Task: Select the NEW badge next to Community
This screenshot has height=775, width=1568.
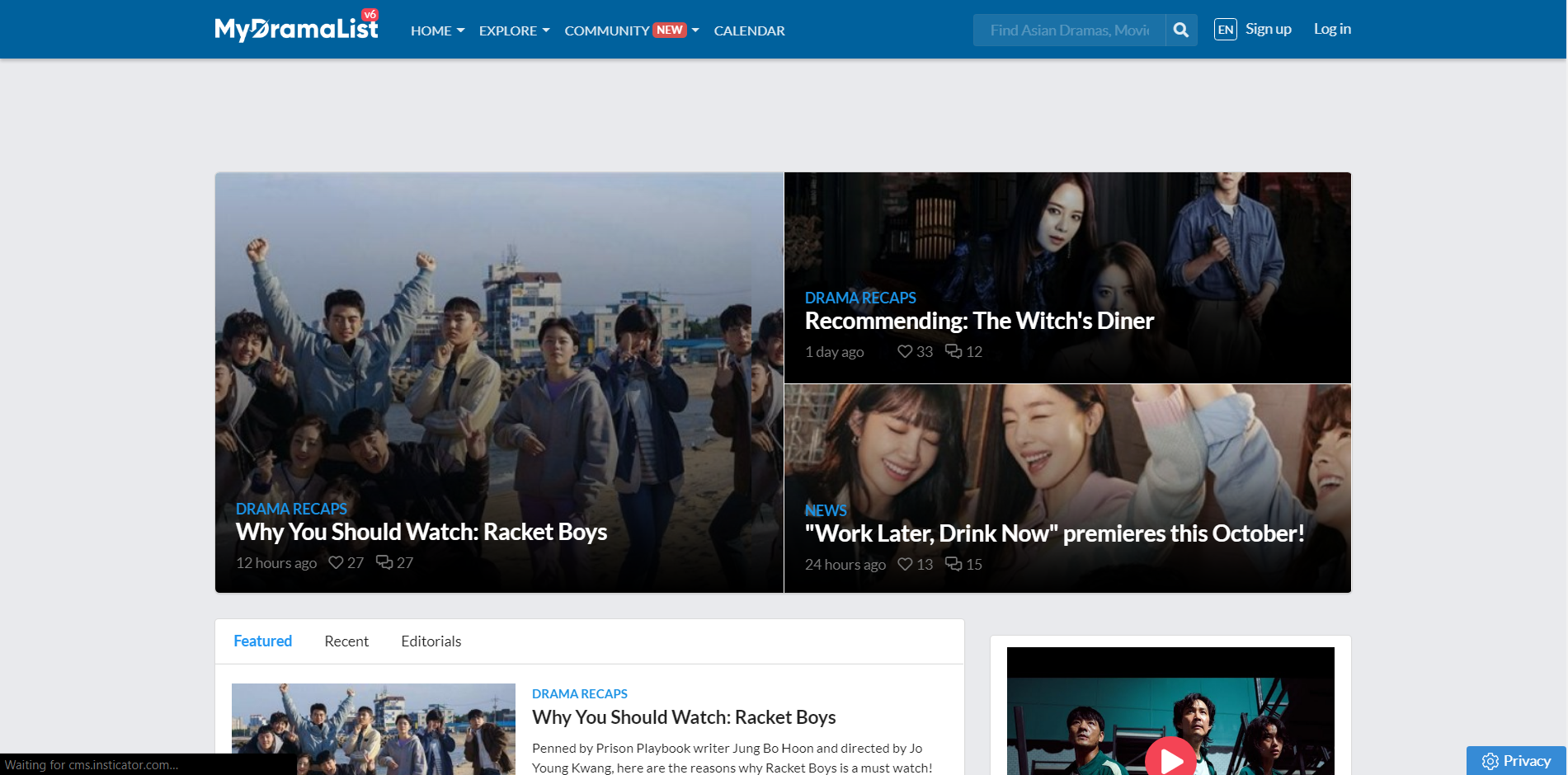Action: (x=668, y=29)
